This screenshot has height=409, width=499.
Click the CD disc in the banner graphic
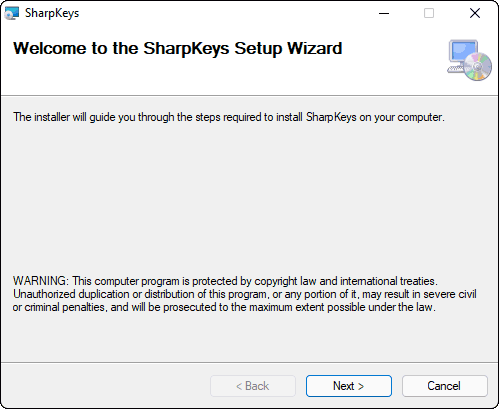[x=478, y=67]
